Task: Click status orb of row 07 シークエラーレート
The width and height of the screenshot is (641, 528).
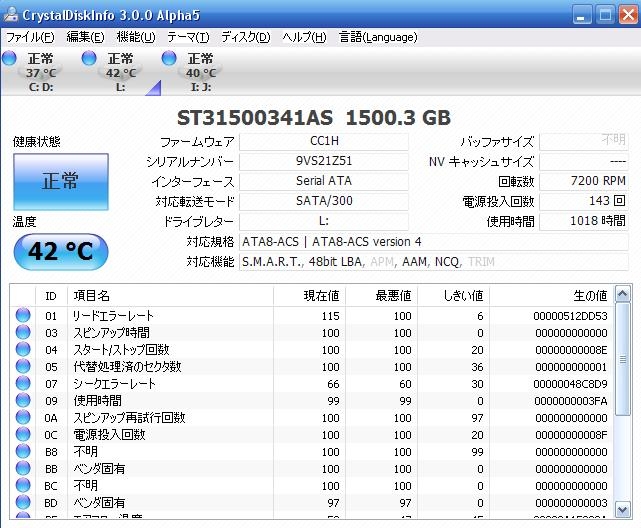Action: point(23,383)
